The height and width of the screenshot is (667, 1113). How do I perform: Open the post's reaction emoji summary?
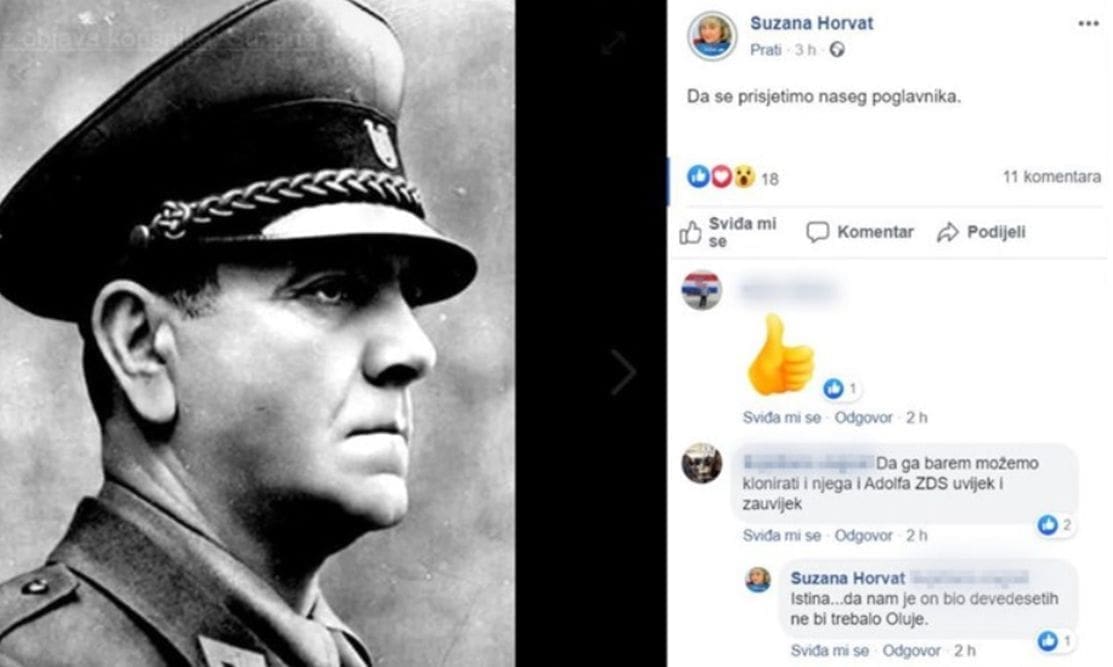point(720,177)
